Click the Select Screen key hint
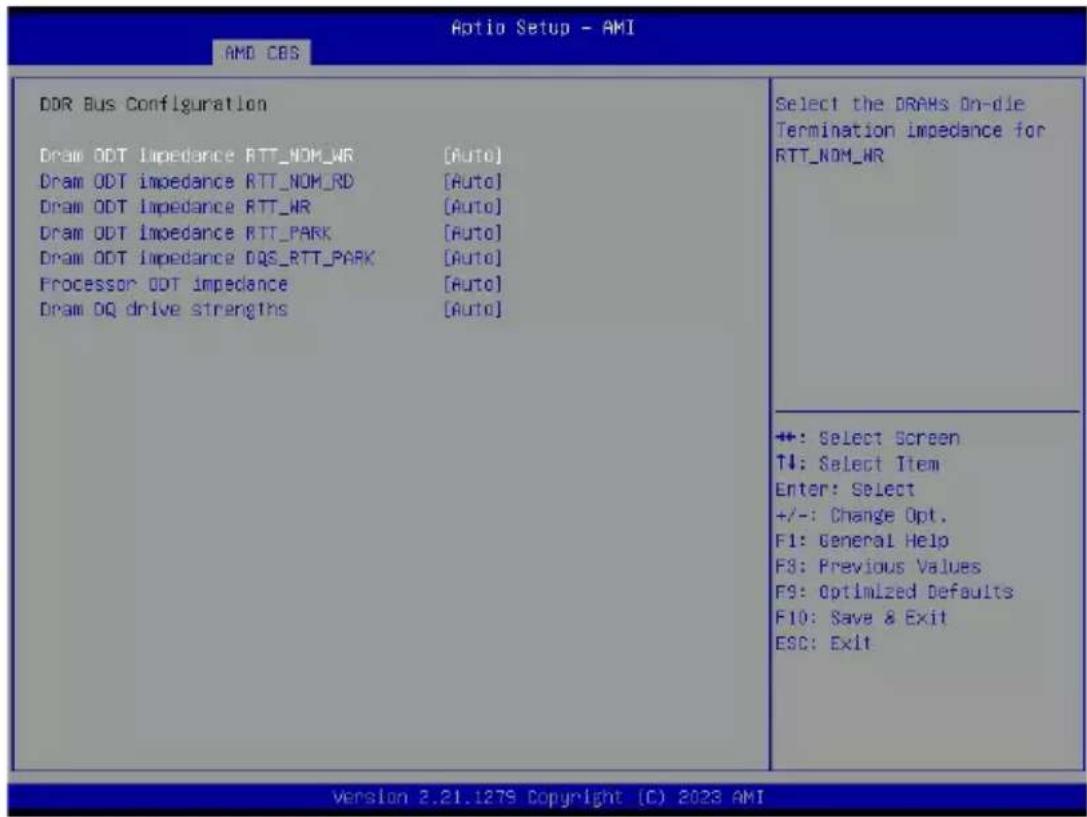The height and width of the screenshot is (817, 1087). 867,438
